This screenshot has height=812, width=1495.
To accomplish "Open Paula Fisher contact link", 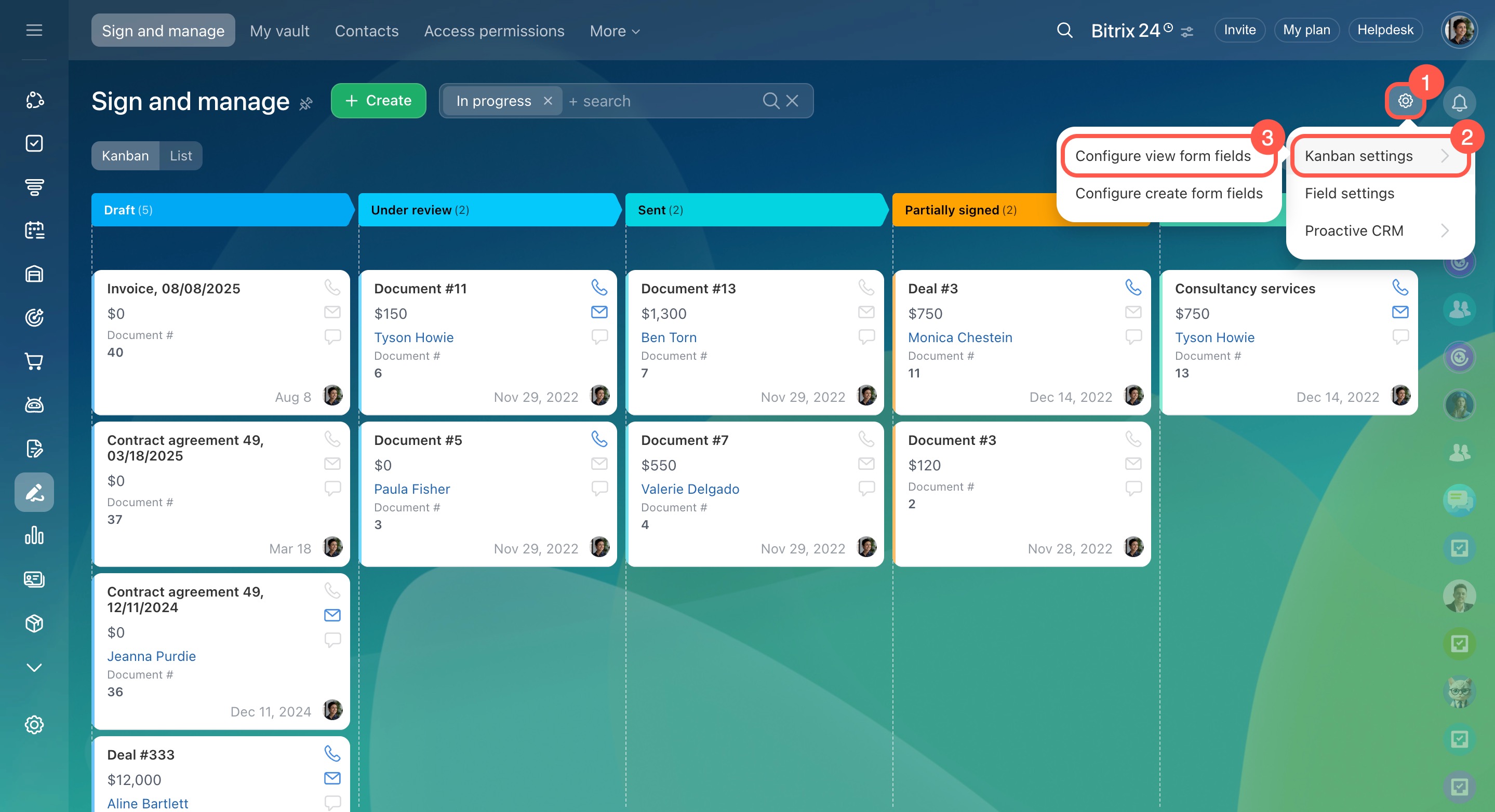I will [x=412, y=489].
